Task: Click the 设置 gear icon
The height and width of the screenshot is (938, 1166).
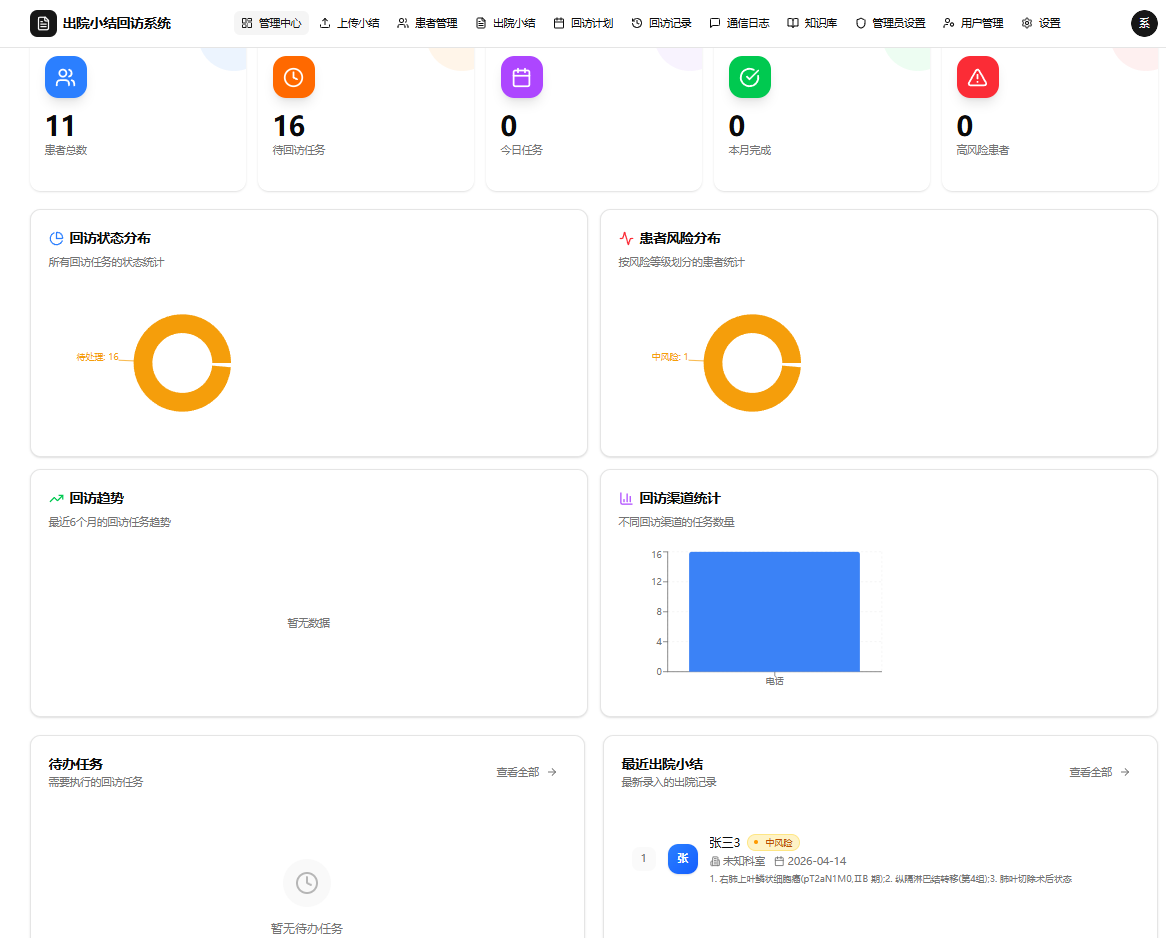Action: 1027,23
